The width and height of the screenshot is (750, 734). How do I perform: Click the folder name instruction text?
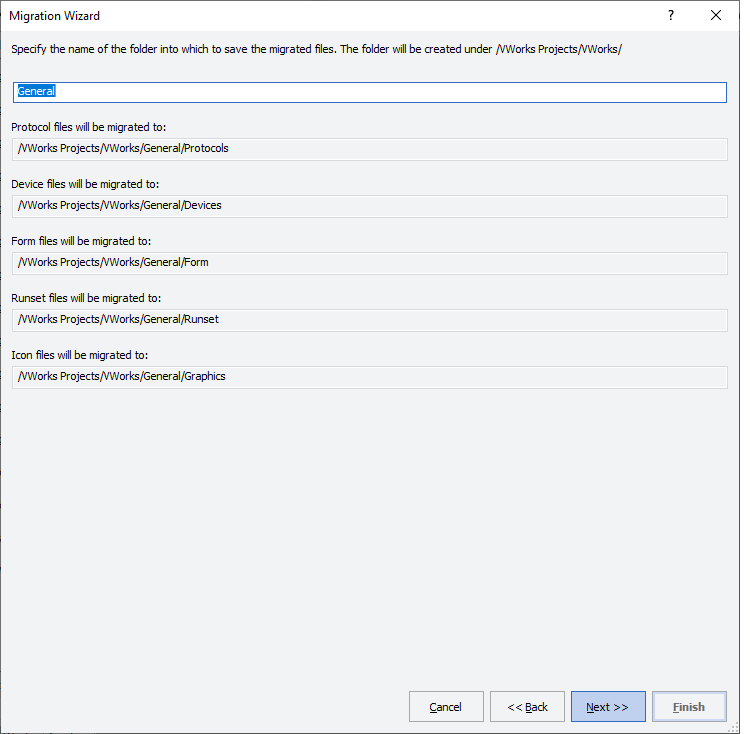point(316,49)
